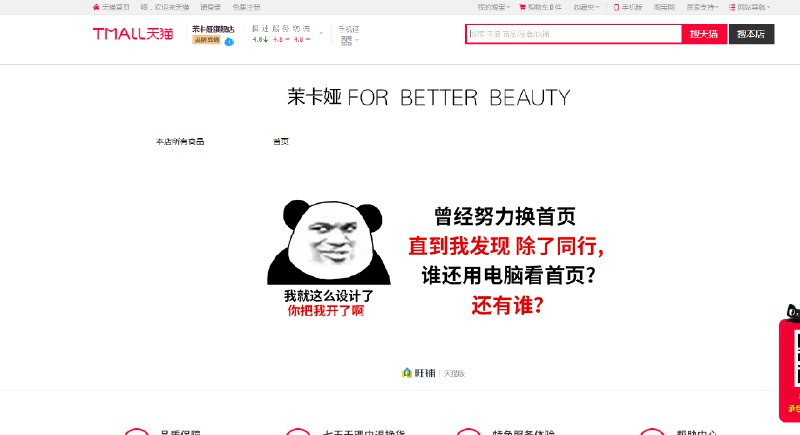Image resolution: width=800 pixels, height=435 pixels.
Task: Click the 旺铺 shop icon at page bottom
Action: pyautogui.click(x=407, y=373)
